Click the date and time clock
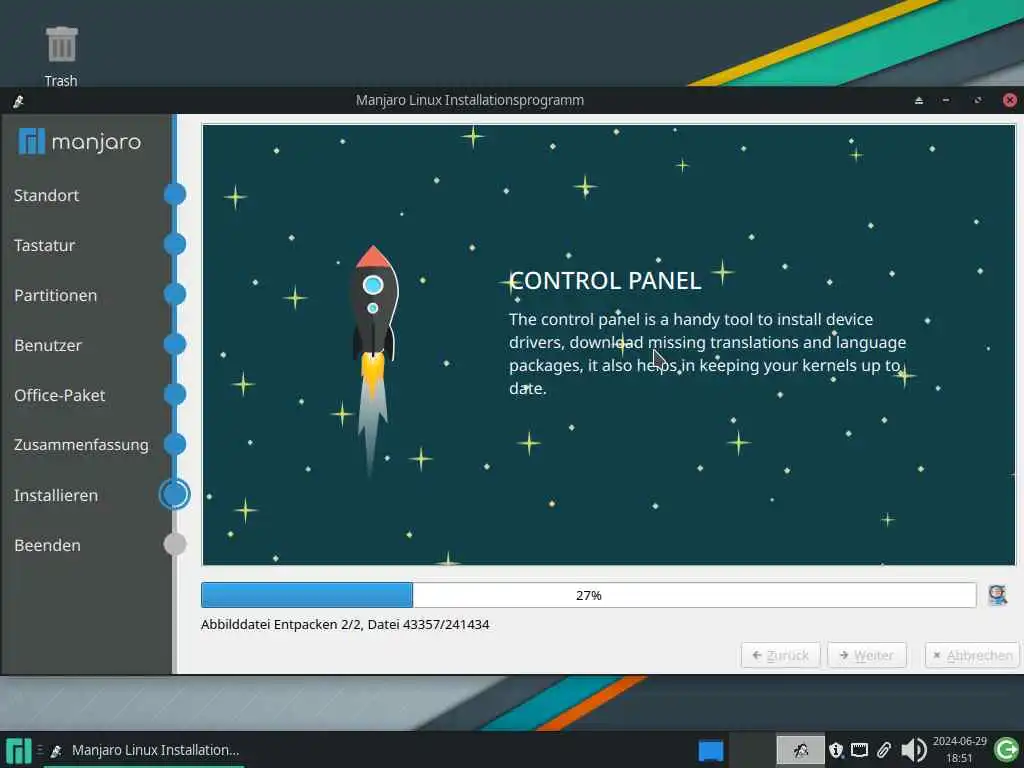The image size is (1024, 768). click(x=959, y=750)
